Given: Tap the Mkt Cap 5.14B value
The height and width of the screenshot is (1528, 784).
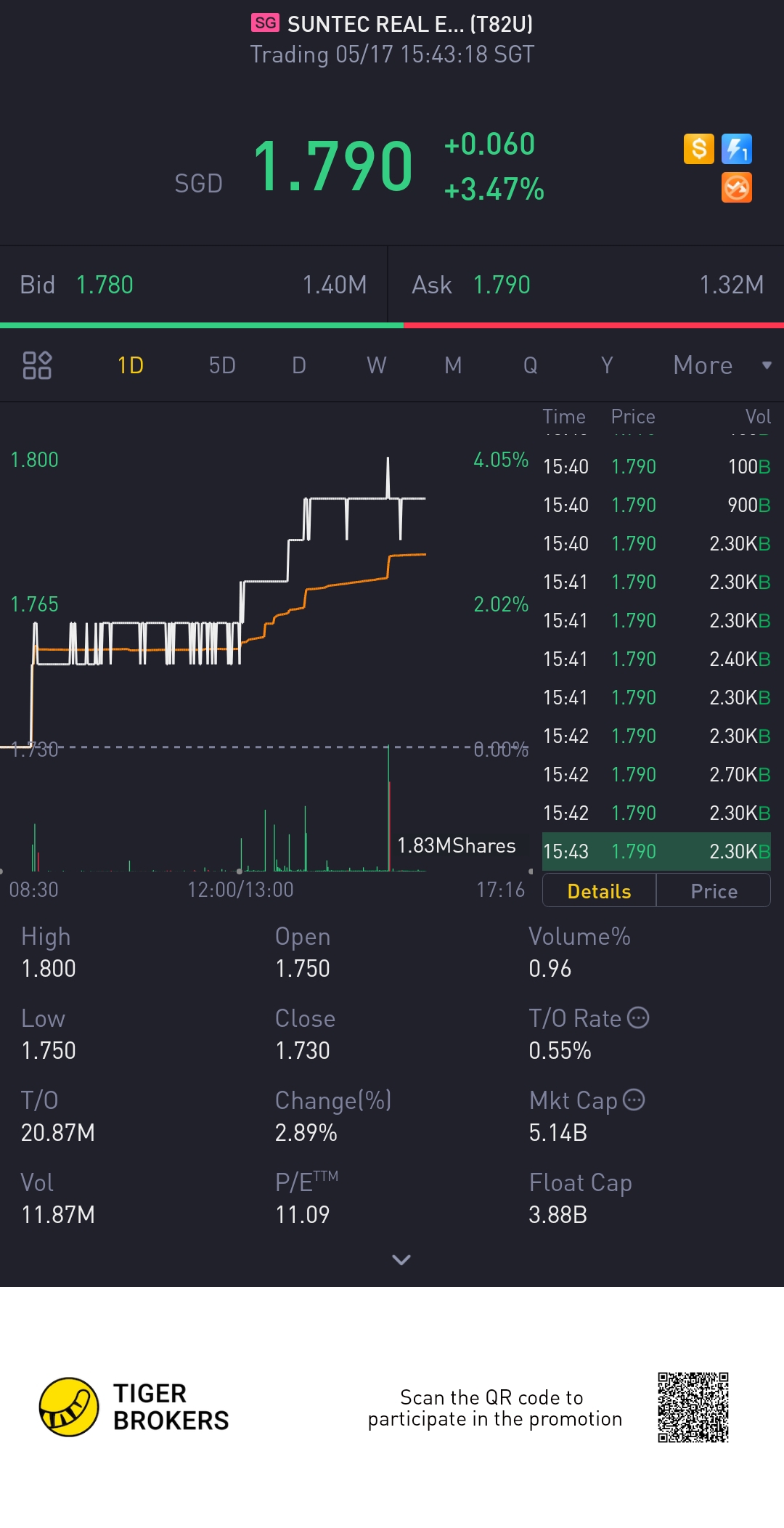Looking at the screenshot, I should (x=558, y=1132).
